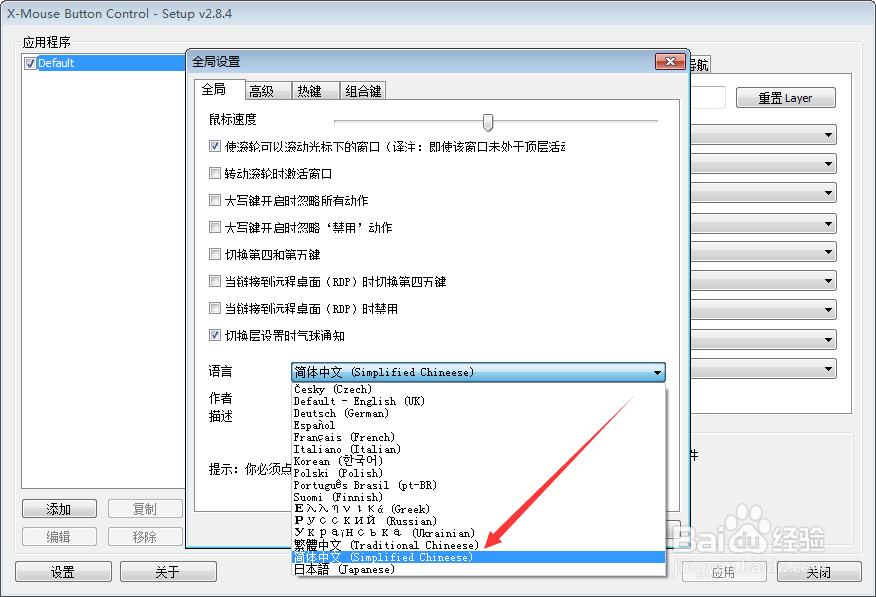Viewport: 876px width, 597px height.
Task: Switch to the 高级 tab
Action: coord(268,90)
